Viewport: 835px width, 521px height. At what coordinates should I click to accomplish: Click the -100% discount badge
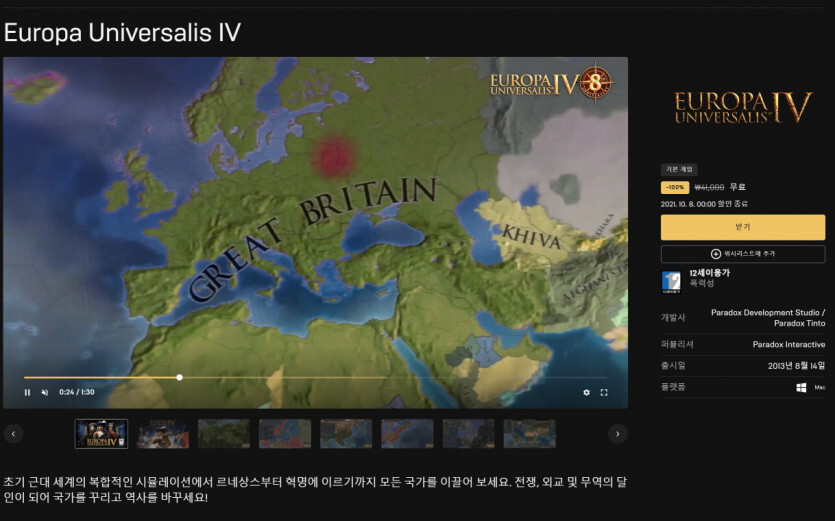point(675,188)
